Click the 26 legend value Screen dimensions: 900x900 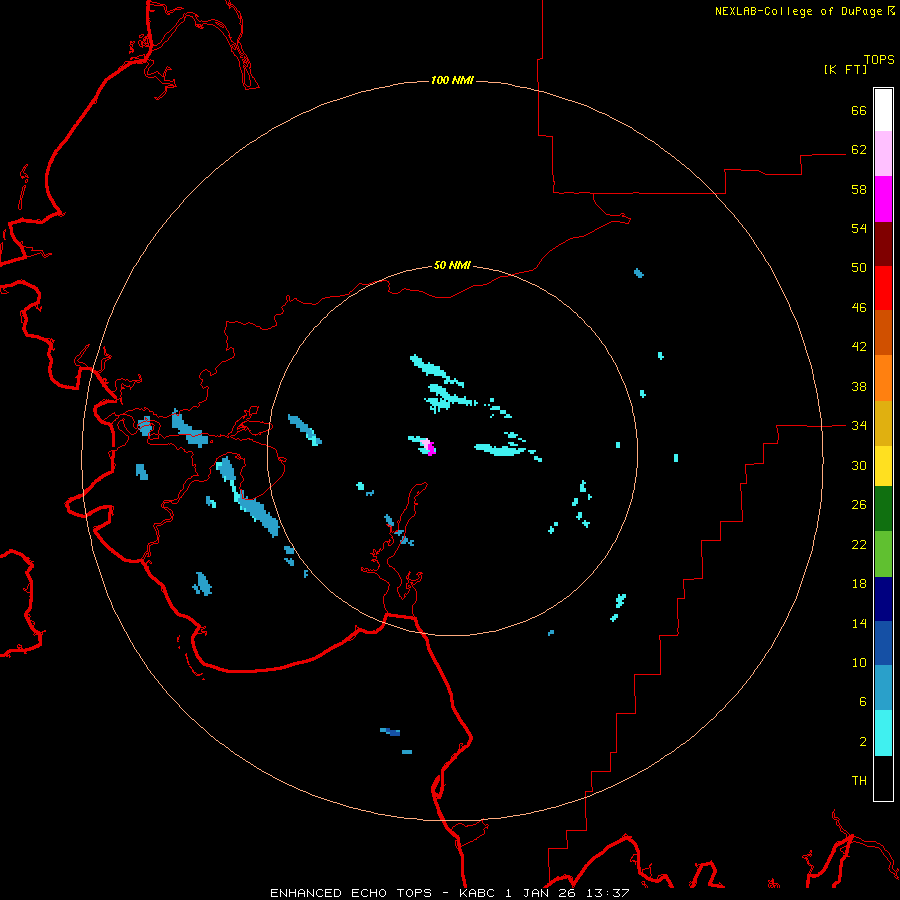859,505
